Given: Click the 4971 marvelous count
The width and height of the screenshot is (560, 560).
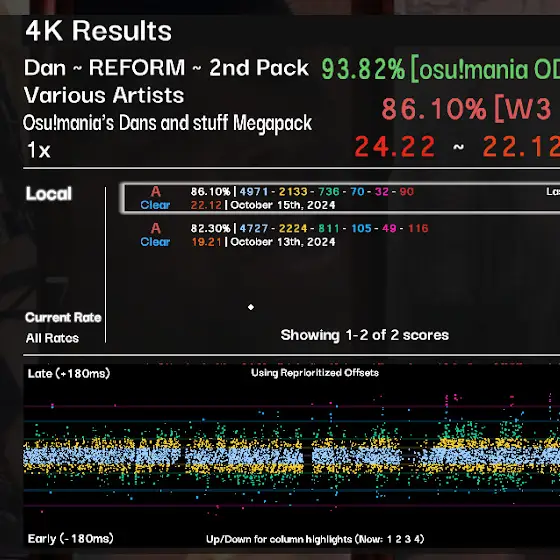Looking at the screenshot, I should 254,192.
